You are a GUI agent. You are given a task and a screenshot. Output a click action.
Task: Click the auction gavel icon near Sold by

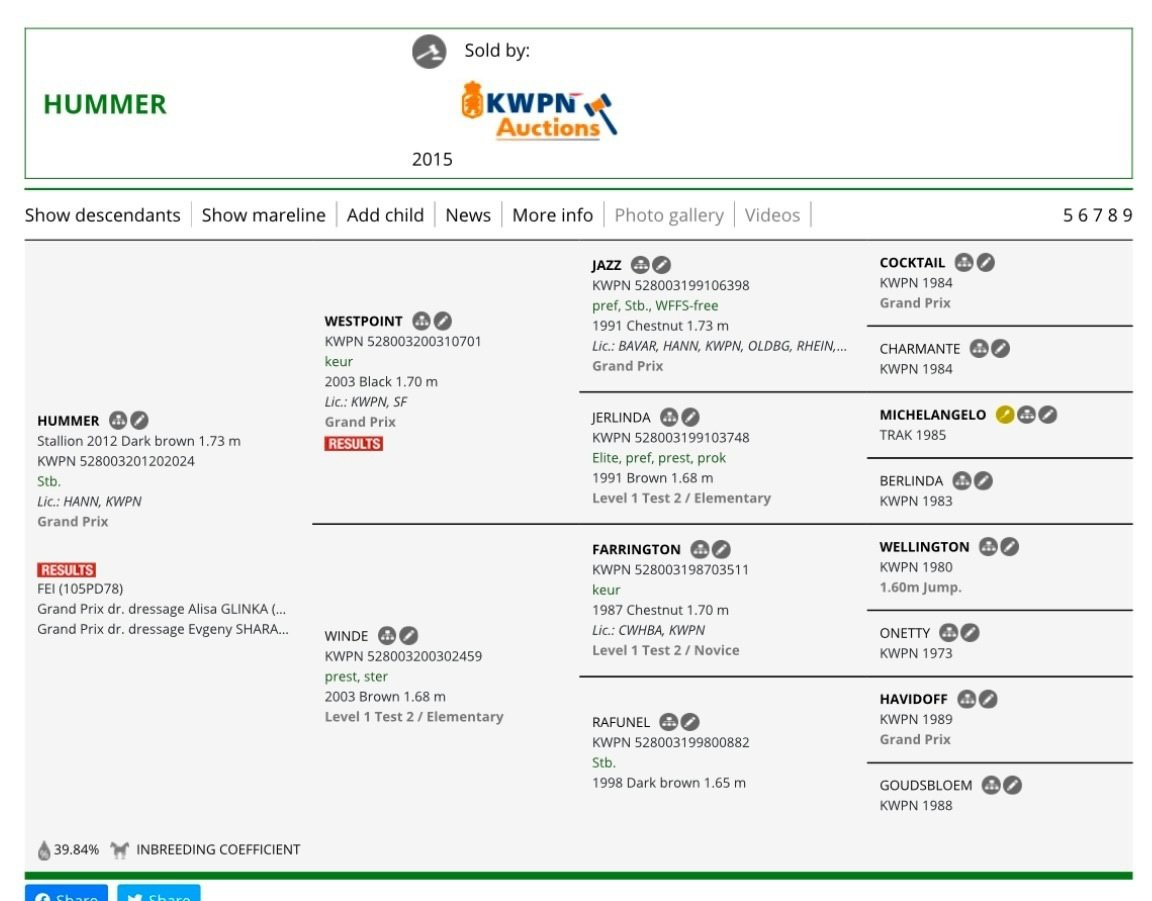coord(429,51)
